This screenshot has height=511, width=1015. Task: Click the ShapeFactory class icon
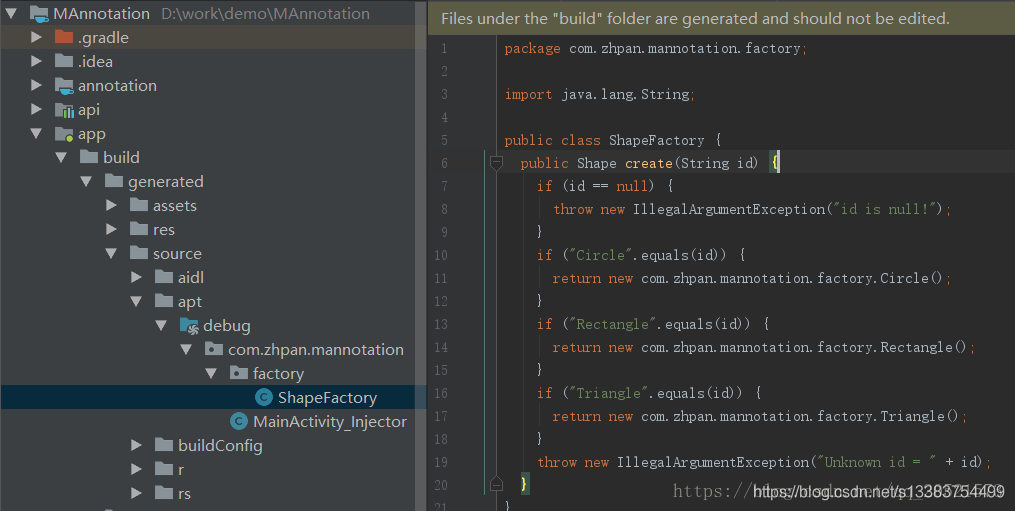pos(263,398)
